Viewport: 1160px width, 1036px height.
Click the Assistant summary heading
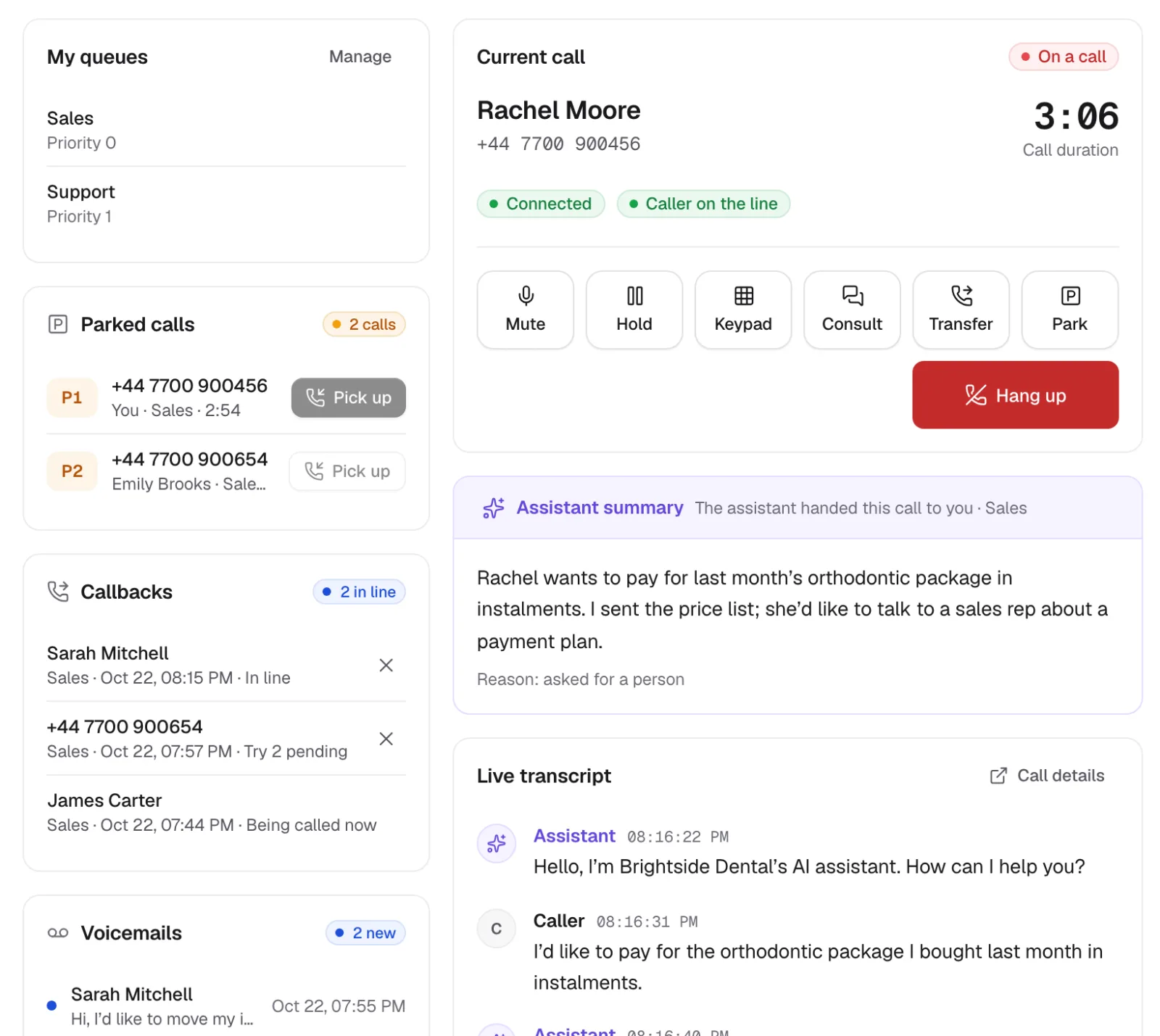point(600,507)
